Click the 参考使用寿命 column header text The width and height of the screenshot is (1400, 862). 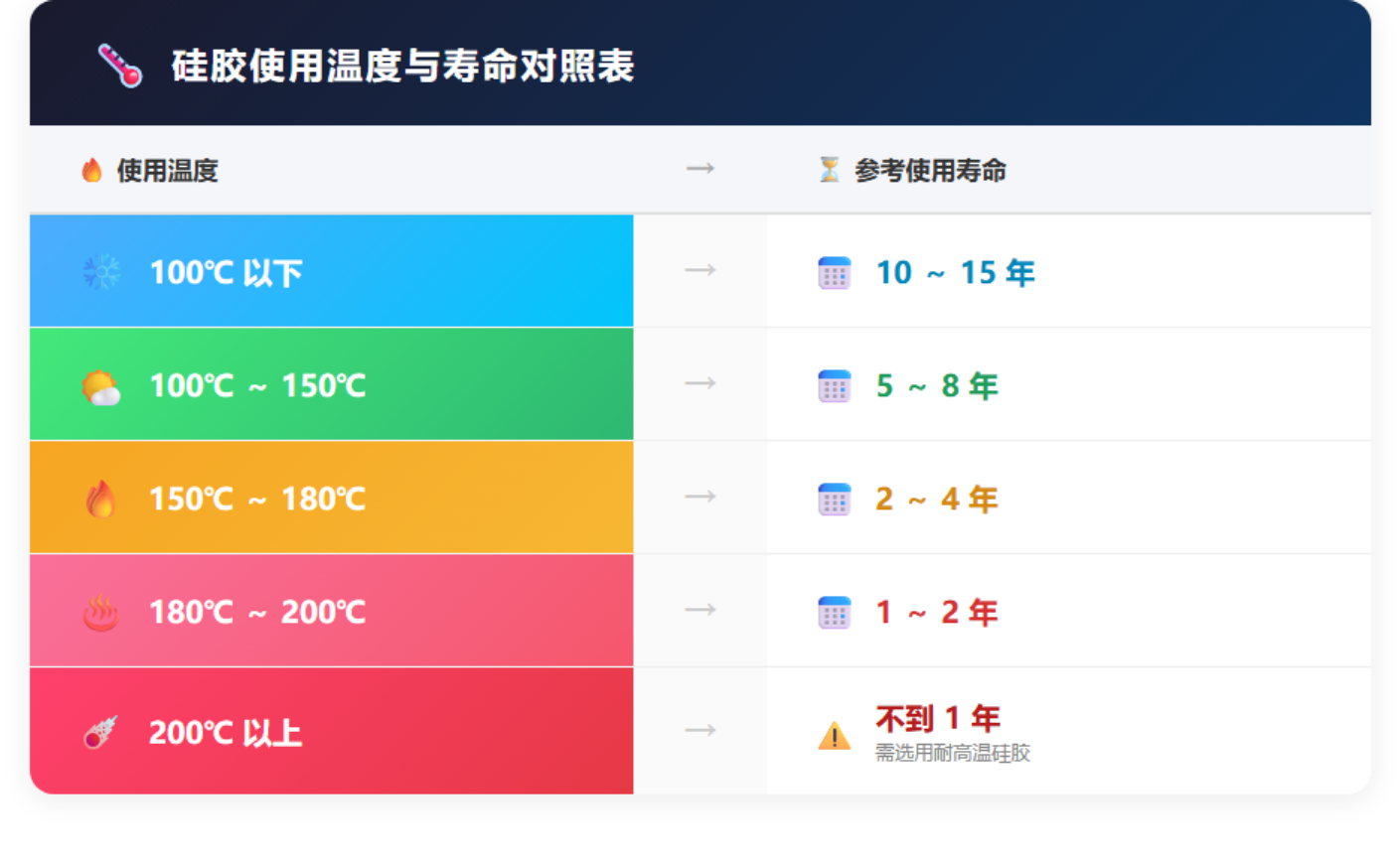point(931,171)
